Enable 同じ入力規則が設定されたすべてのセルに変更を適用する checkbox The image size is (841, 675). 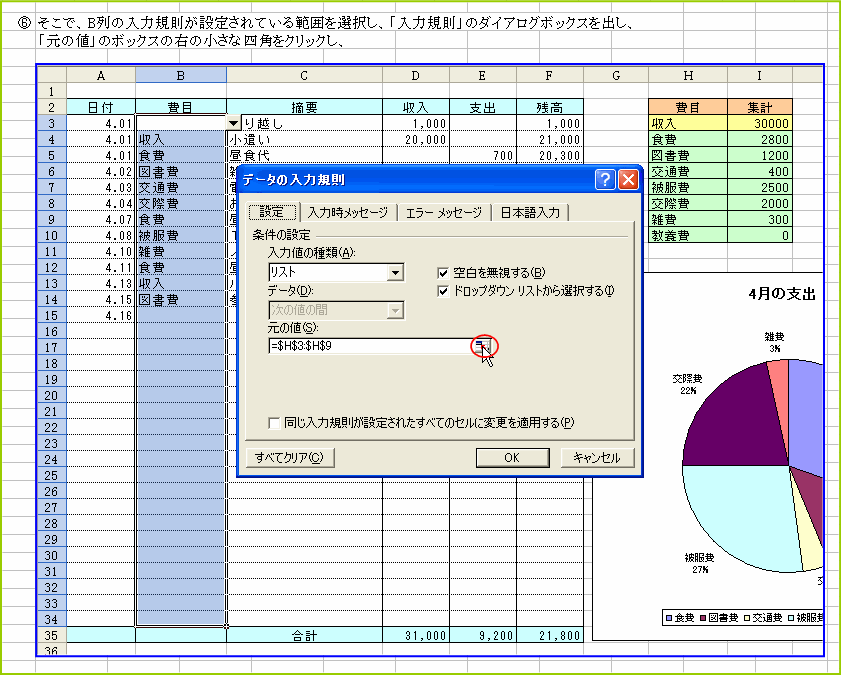[x=274, y=424]
